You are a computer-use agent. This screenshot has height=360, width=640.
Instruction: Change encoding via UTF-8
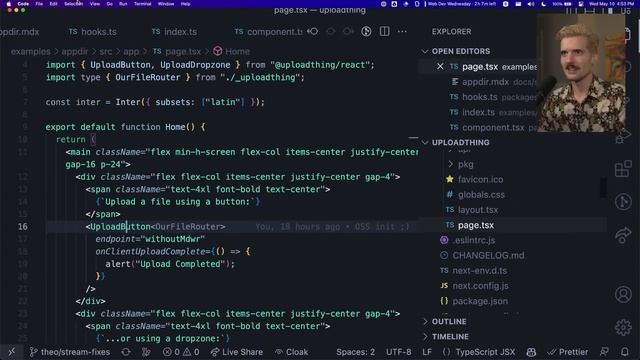pyautogui.click(x=399, y=352)
